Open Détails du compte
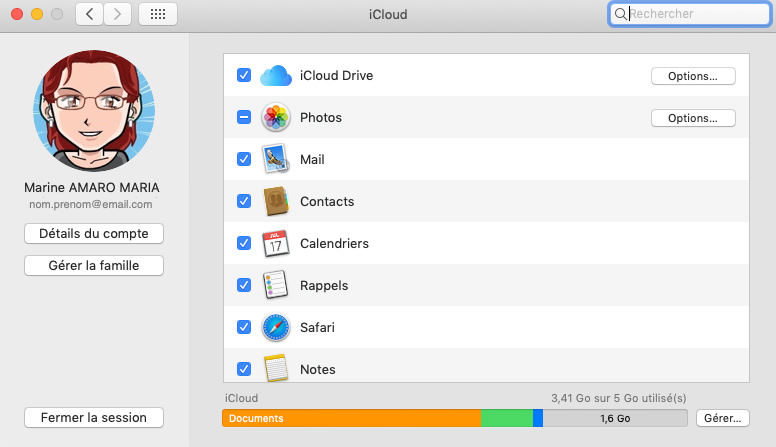776x447 pixels. point(94,234)
